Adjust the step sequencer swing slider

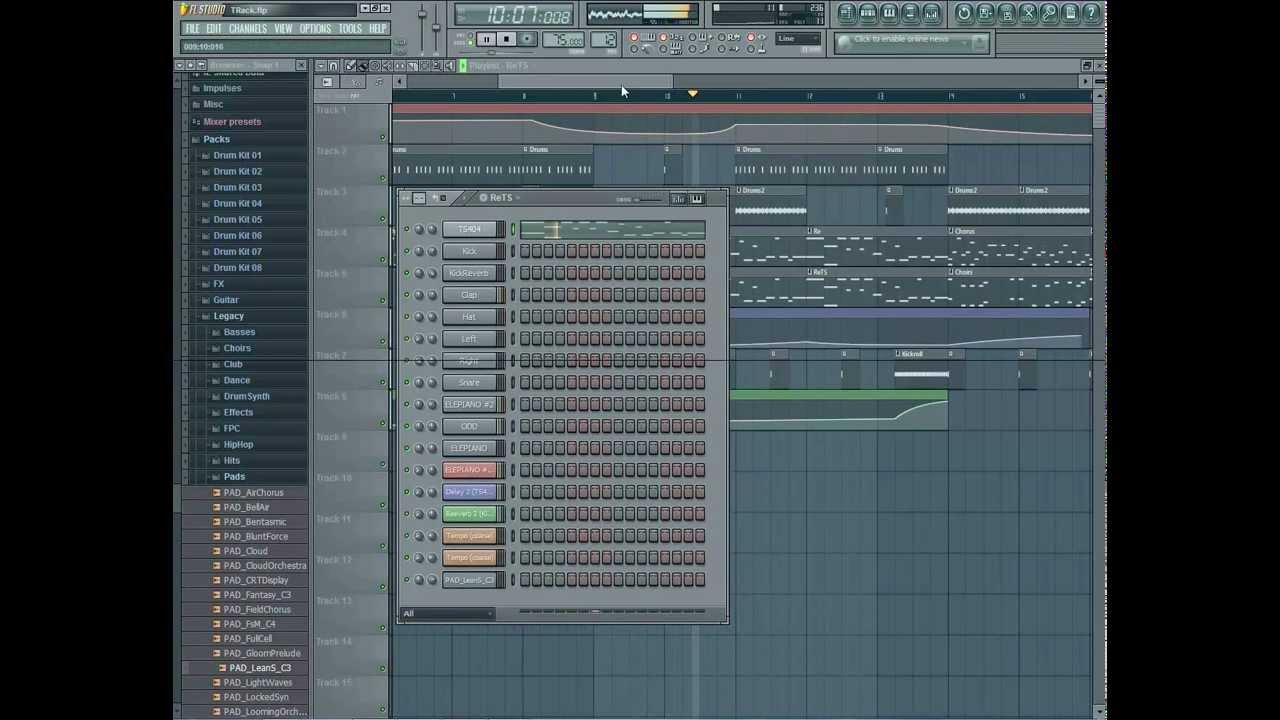647,198
